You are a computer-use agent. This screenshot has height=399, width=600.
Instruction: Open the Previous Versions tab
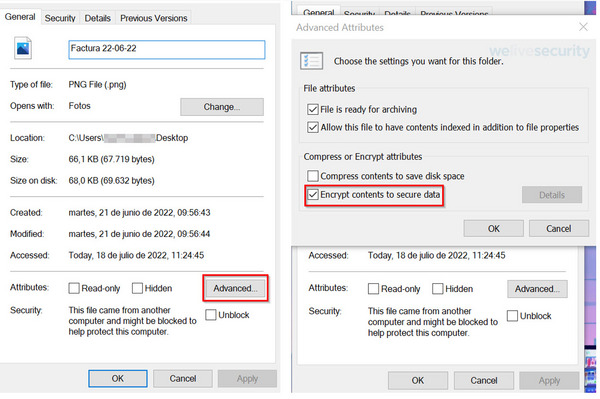pos(153,18)
